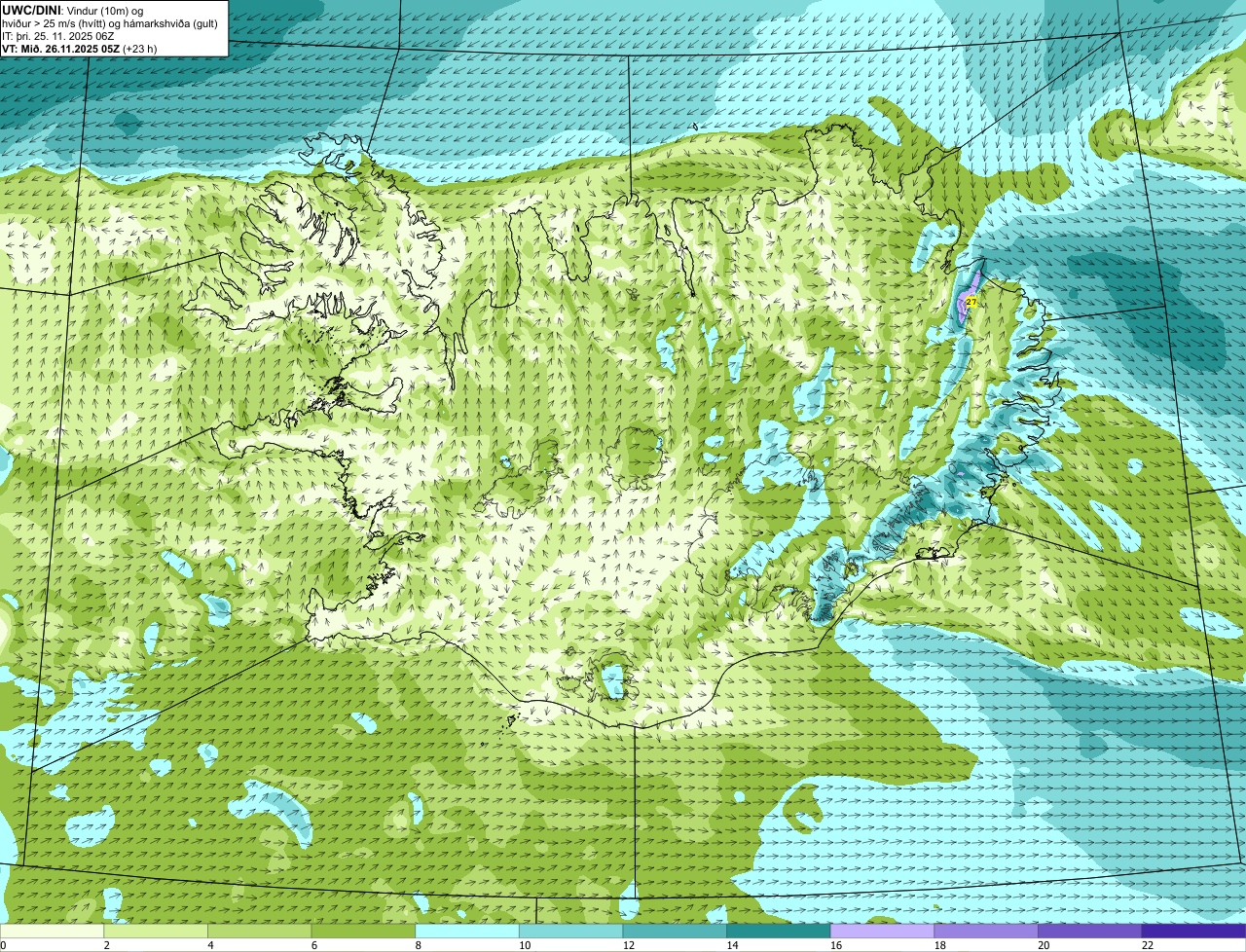Choose the above-22 m/s dark indigo swatch
Screen dimensions: 1246x952
tap(1193, 931)
